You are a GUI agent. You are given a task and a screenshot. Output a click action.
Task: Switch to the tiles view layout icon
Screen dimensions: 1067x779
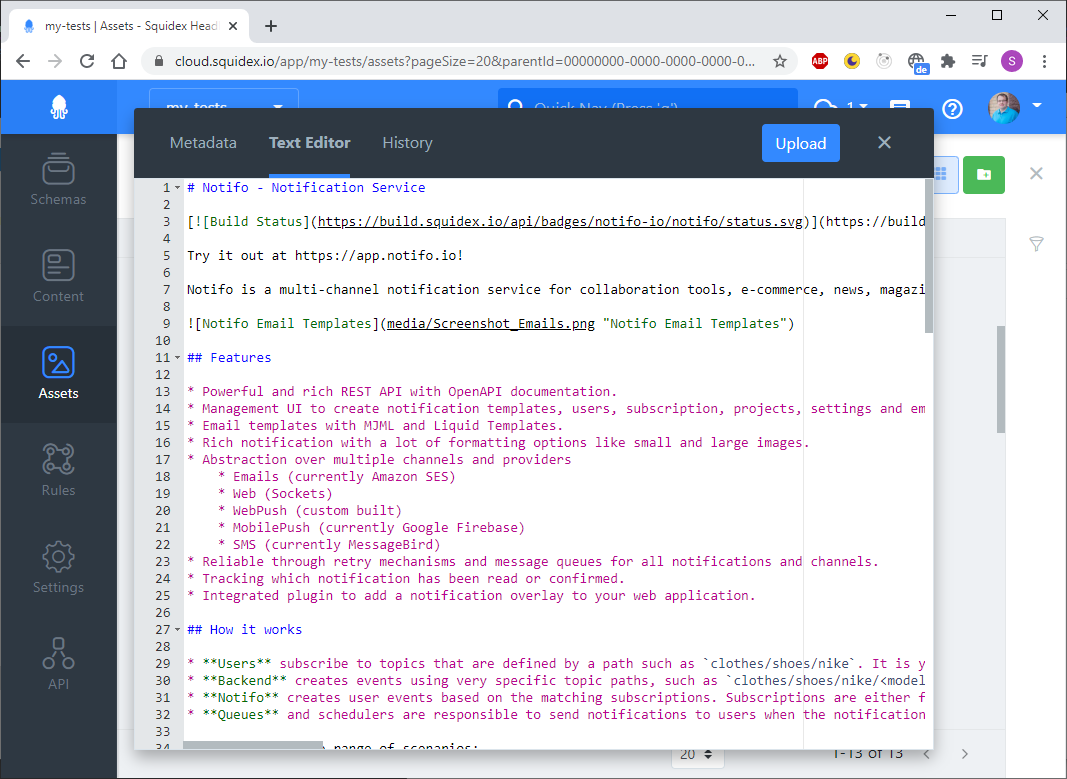point(938,174)
